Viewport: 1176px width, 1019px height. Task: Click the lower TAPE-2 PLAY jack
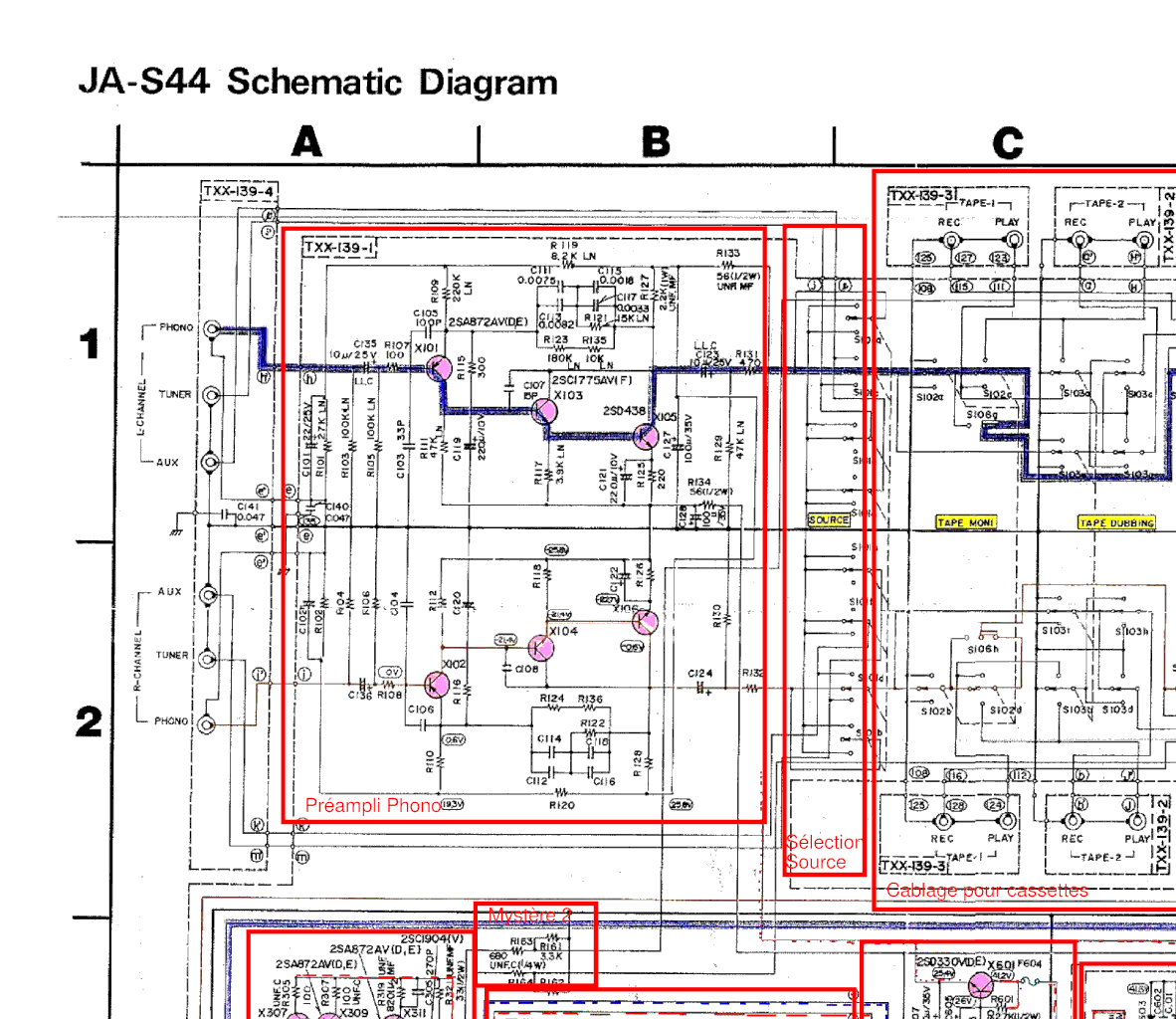tap(1137, 820)
